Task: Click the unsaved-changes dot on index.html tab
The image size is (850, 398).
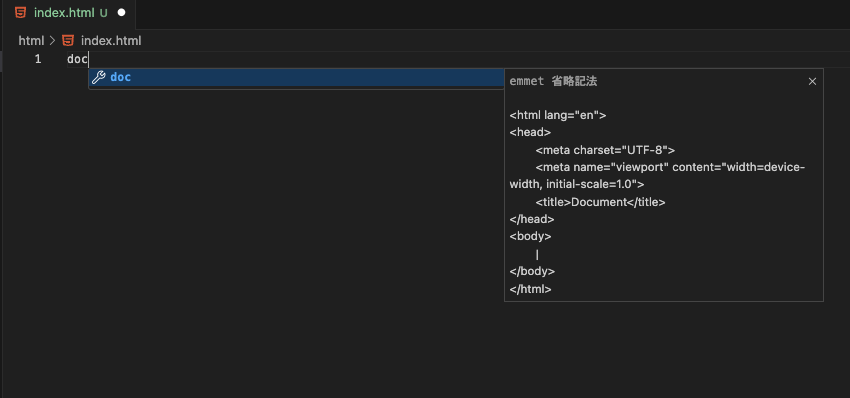Action: click(x=121, y=12)
